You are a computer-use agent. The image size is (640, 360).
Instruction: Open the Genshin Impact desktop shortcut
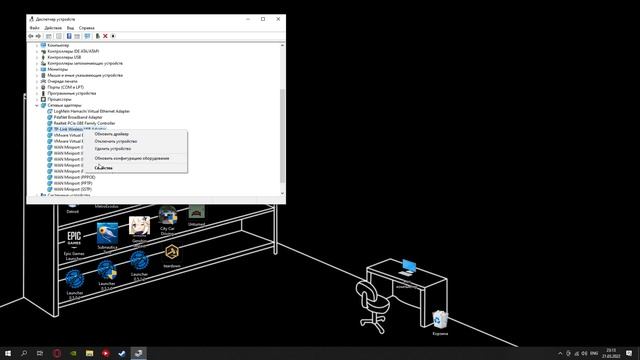(x=139, y=231)
